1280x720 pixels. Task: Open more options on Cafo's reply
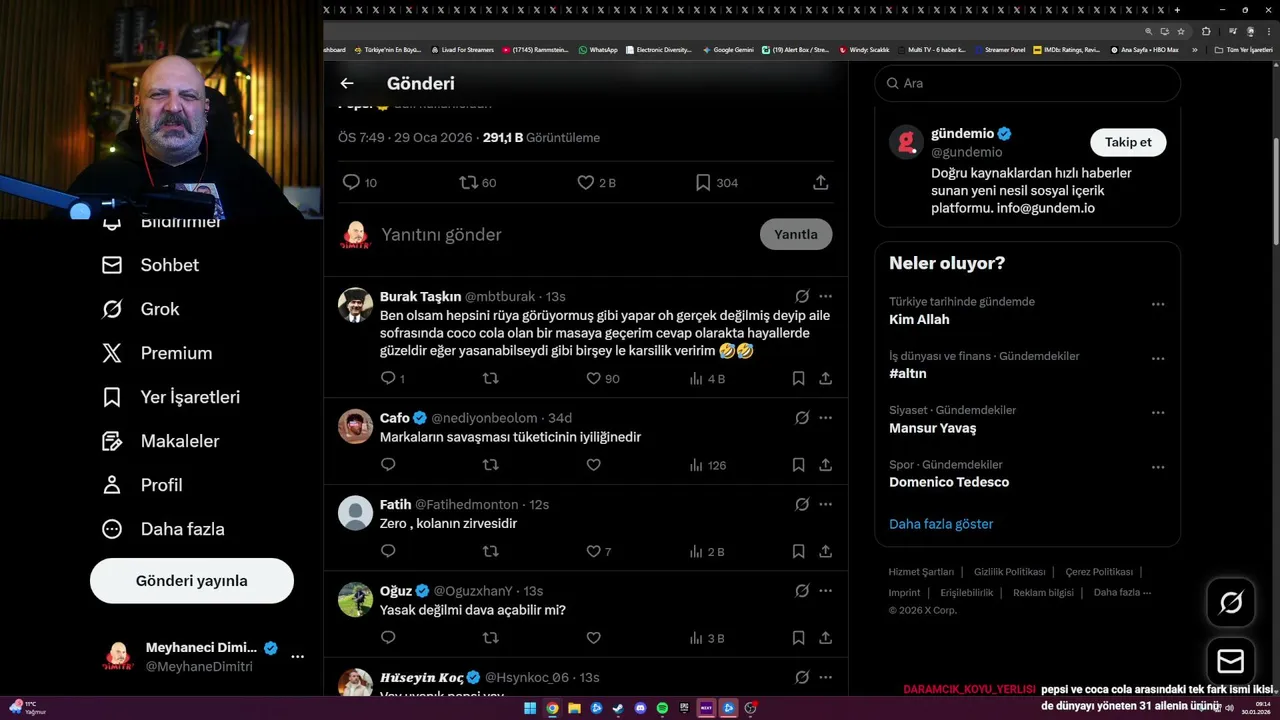tap(825, 418)
